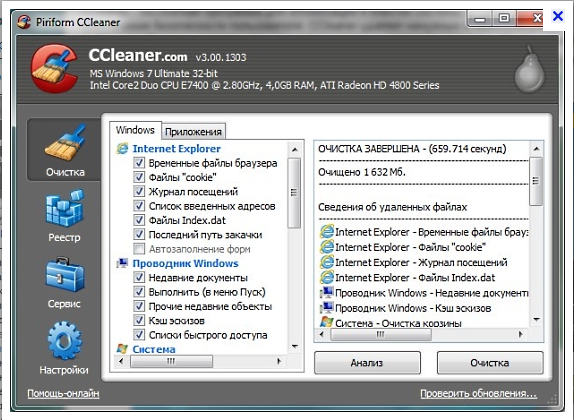Screen dimensions: 574x420
Task: Click Windows flag icon of Очистка корзины row
Action: (327, 322)
